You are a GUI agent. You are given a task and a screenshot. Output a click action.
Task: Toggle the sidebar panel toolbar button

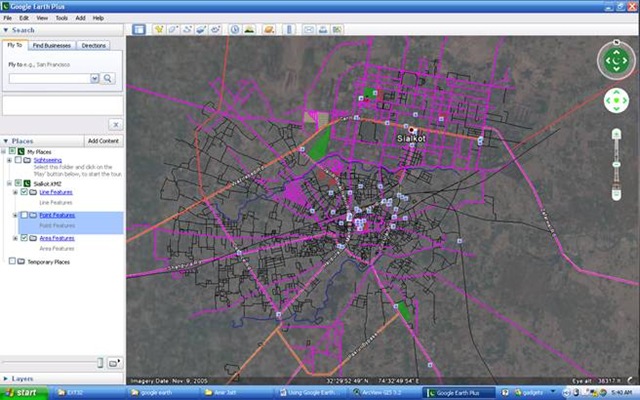[x=139, y=29]
